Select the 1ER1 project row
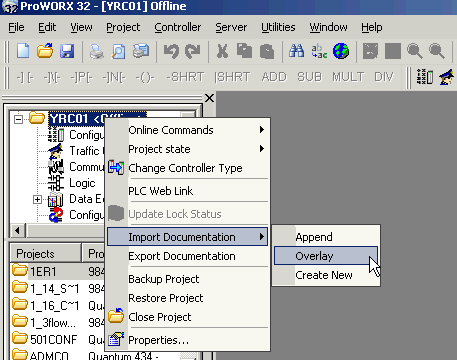Image resolution: width=457 pixels, height=360 pixels. coord(58,272)
